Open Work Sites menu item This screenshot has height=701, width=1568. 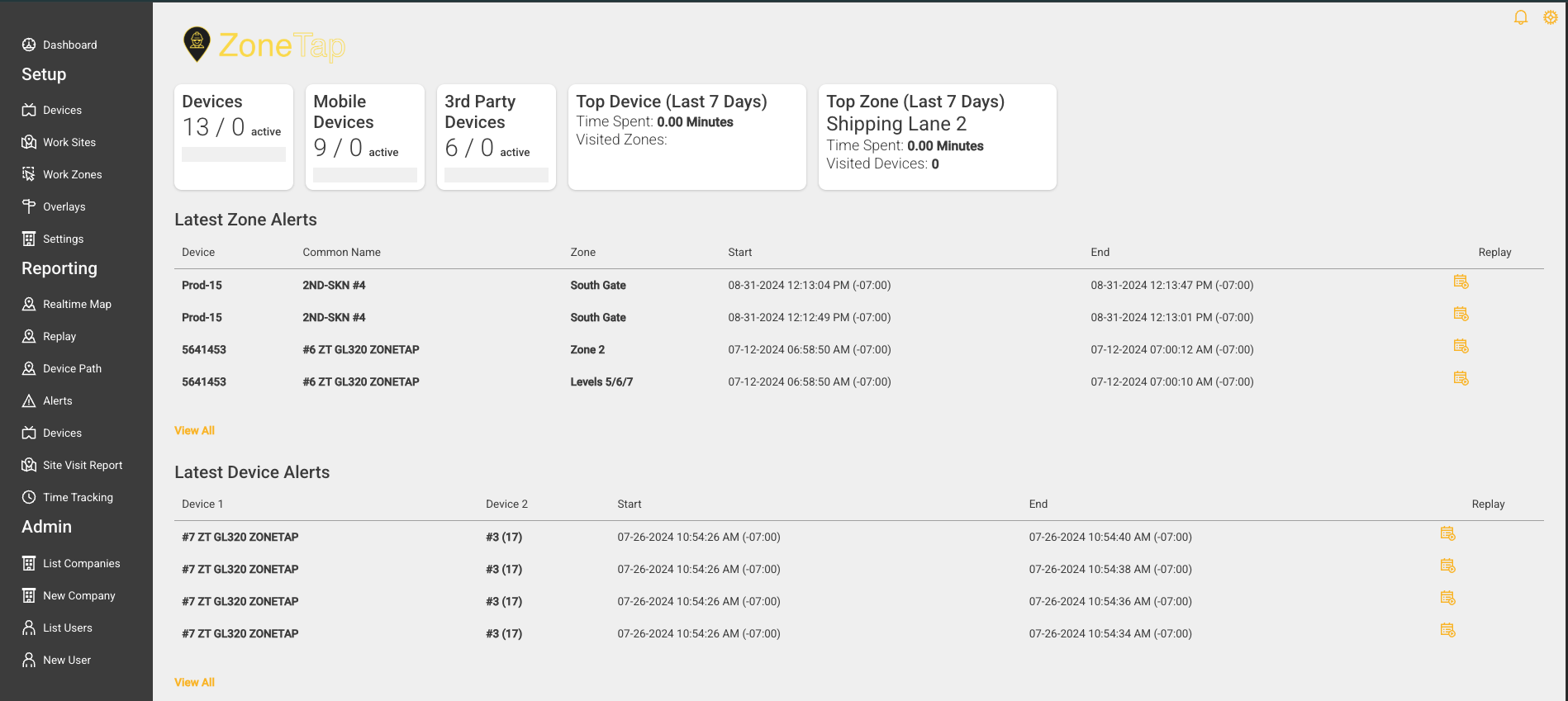point(69,142)
